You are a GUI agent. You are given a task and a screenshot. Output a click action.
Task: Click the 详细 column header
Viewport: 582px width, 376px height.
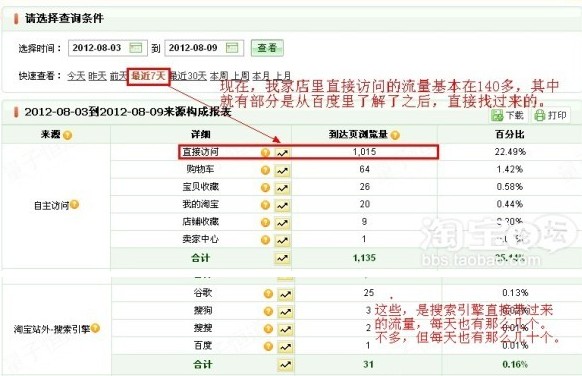pyautogui.click(x=200, y=134)
